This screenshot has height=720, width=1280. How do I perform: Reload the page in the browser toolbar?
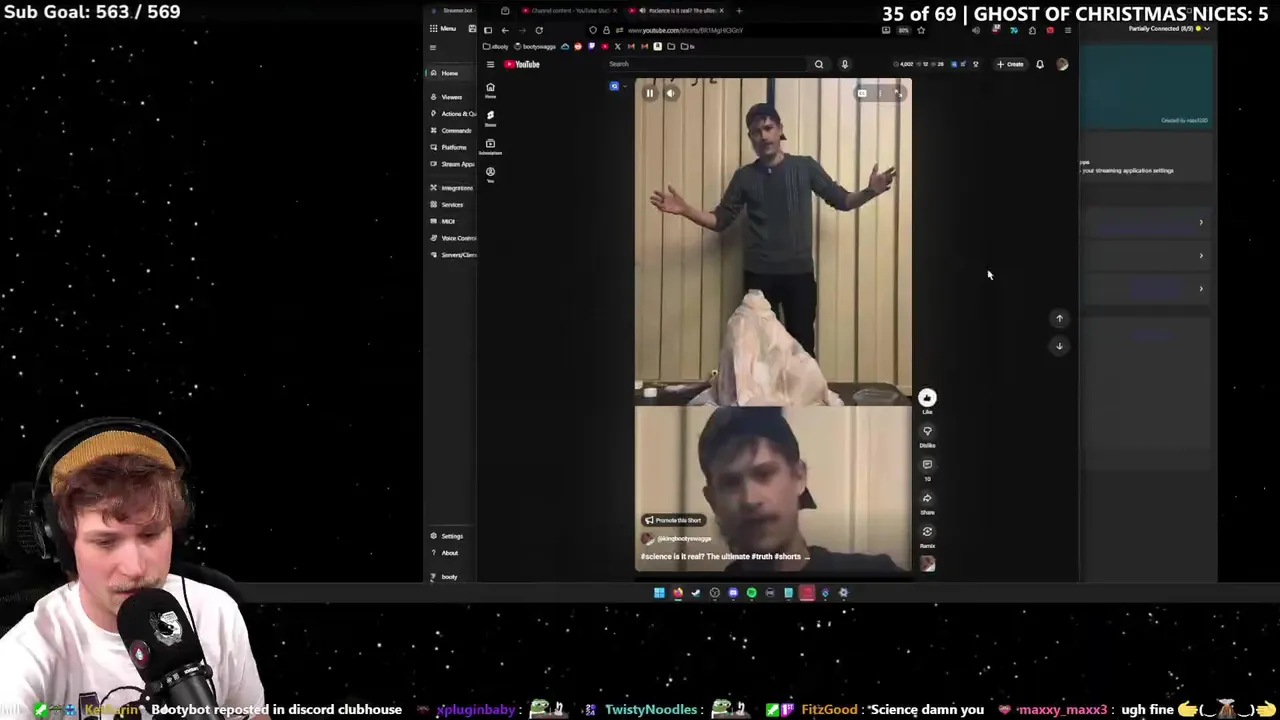click(539, 30)
